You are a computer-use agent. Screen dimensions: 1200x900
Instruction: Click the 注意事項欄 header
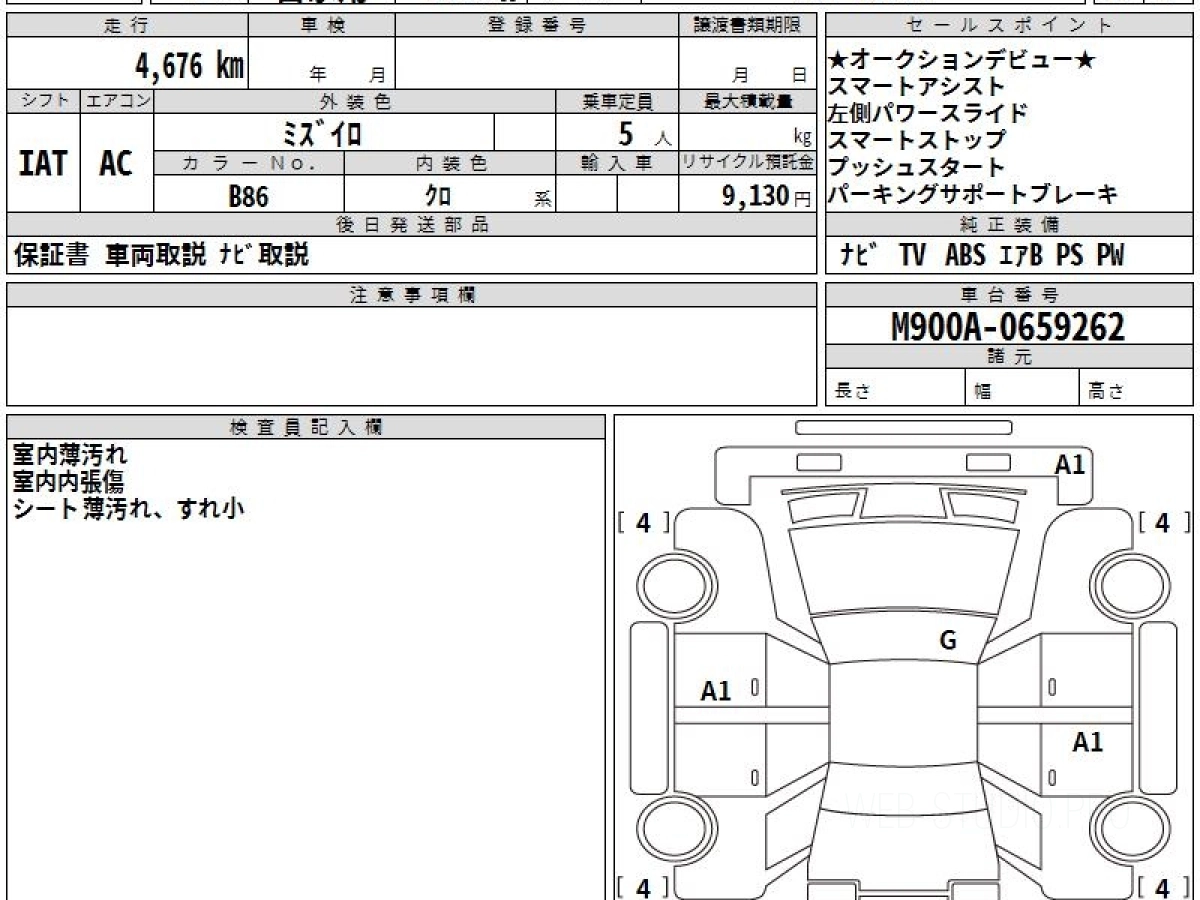411,294
